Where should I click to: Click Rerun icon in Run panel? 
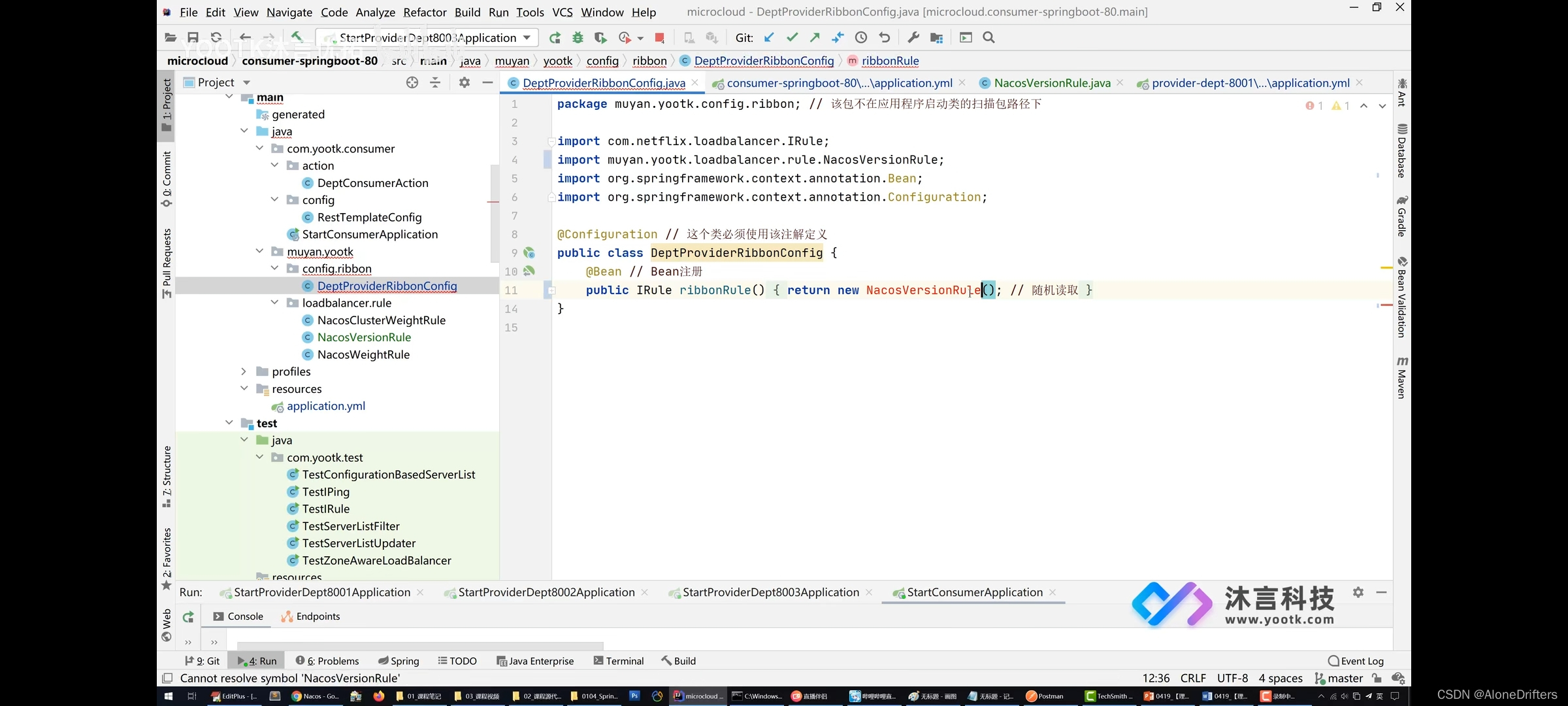coord(188,616)
